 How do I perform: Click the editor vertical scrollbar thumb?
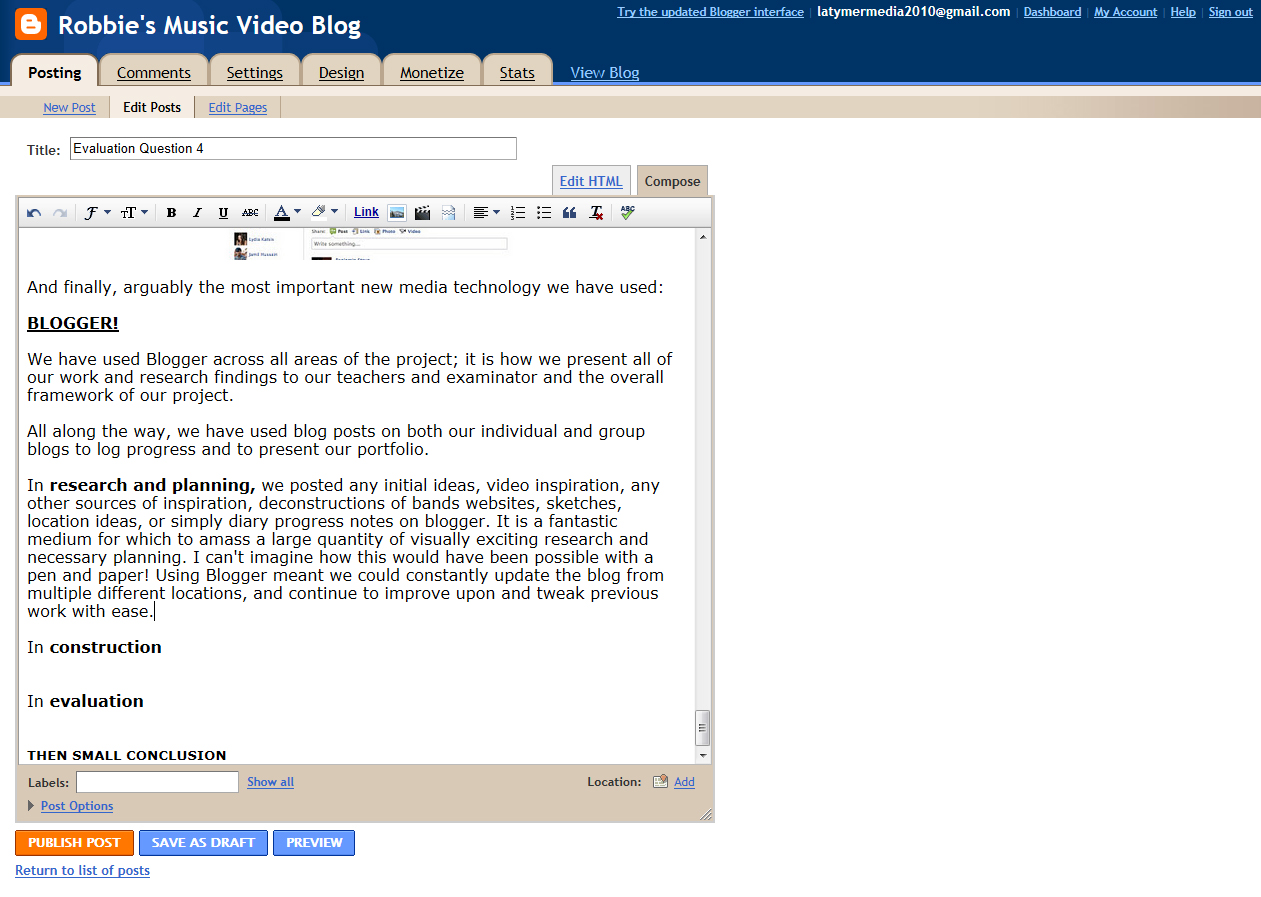click(x=703, y=728)
